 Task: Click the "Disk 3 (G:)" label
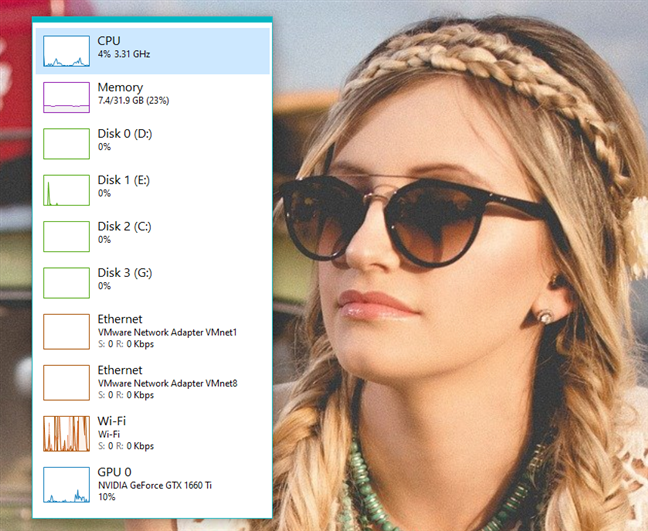click(x=125, y=273)
